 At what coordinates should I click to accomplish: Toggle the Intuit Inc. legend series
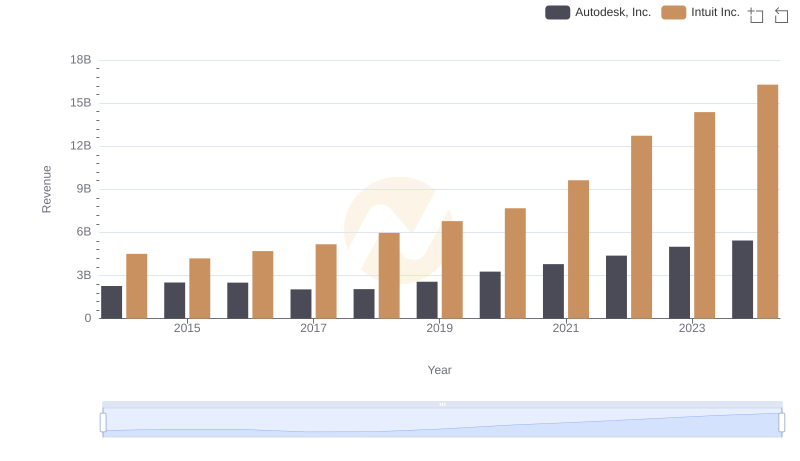point(701,12)
